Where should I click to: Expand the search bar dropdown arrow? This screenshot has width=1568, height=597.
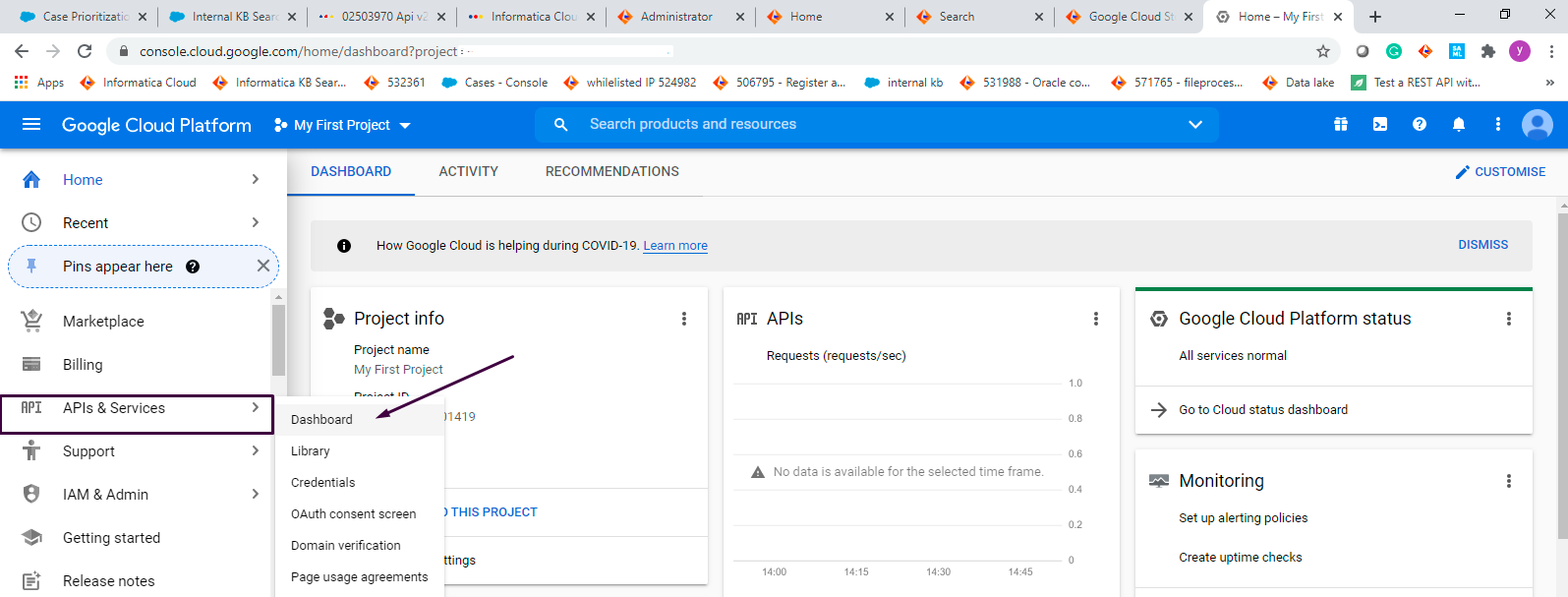(1195, 125)
